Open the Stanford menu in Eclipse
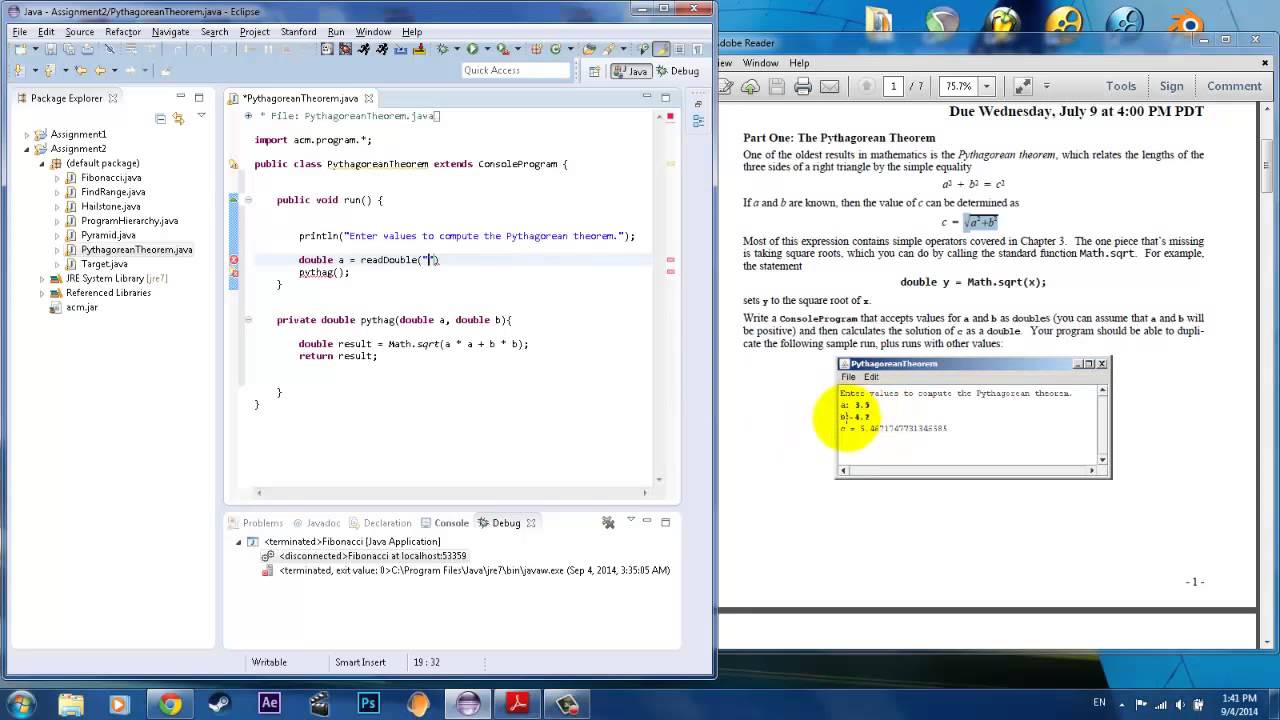1280x720 pixels. click(x=298, y=32)
